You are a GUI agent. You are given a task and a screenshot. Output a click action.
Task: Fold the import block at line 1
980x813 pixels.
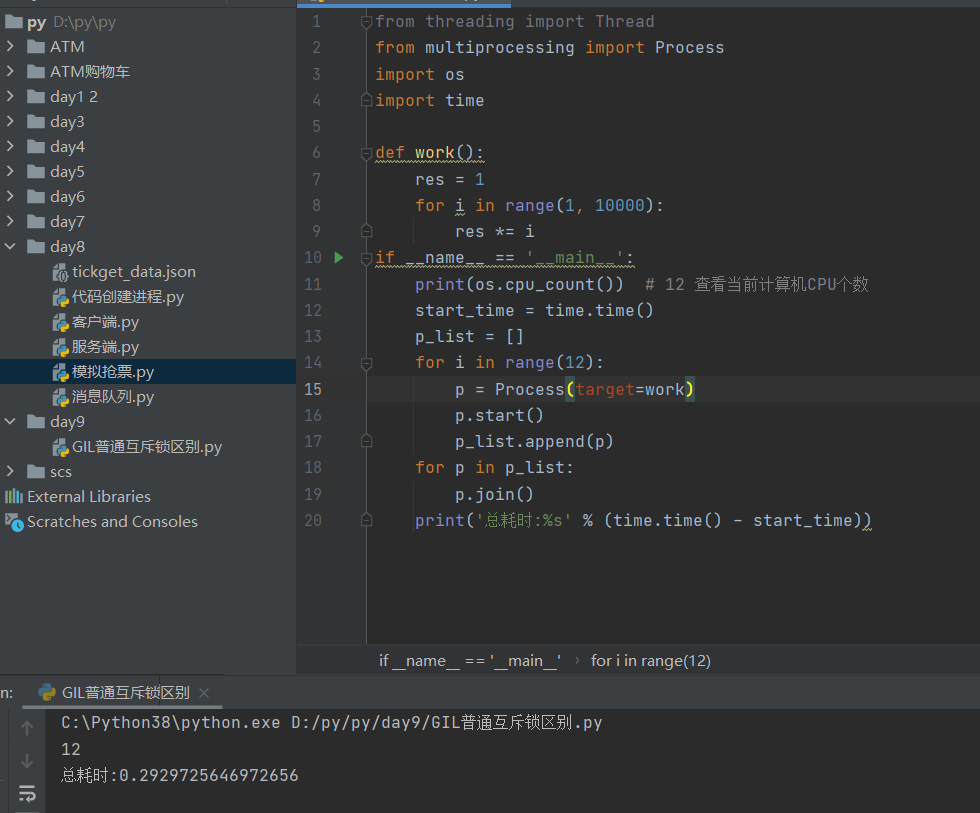click(x=367, y=22)
